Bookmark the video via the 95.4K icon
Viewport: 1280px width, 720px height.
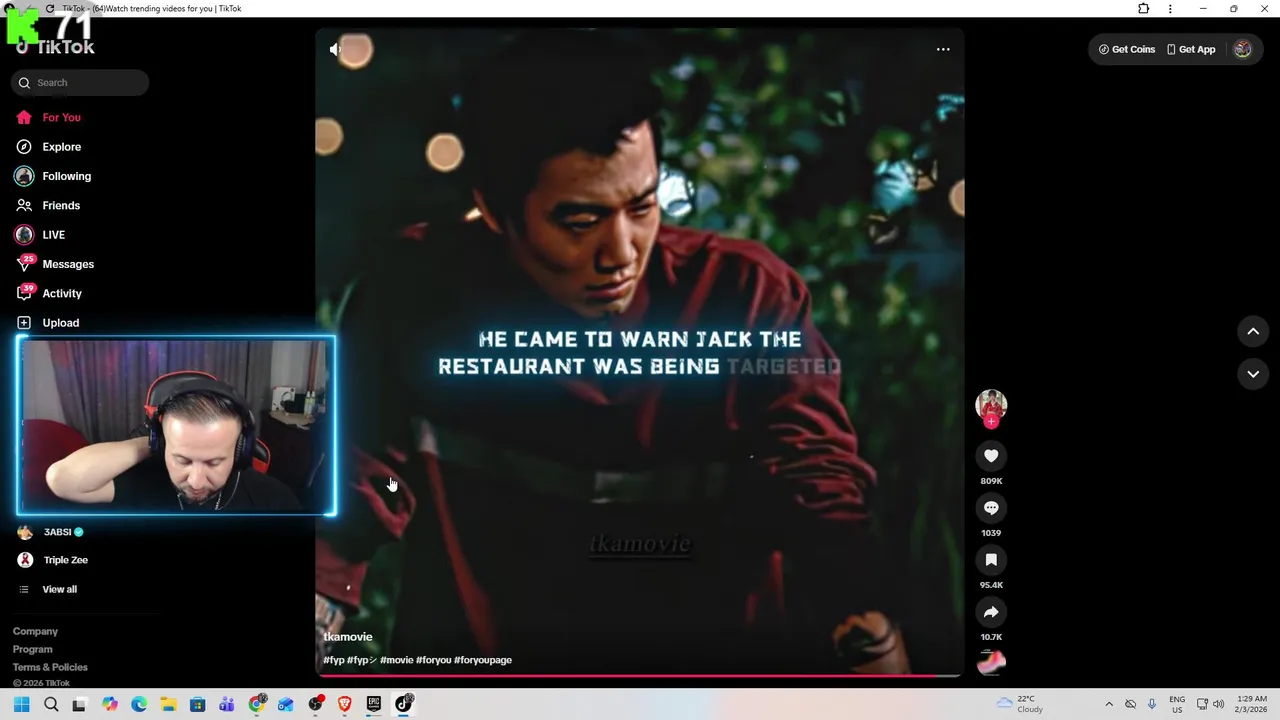point(991,560)
